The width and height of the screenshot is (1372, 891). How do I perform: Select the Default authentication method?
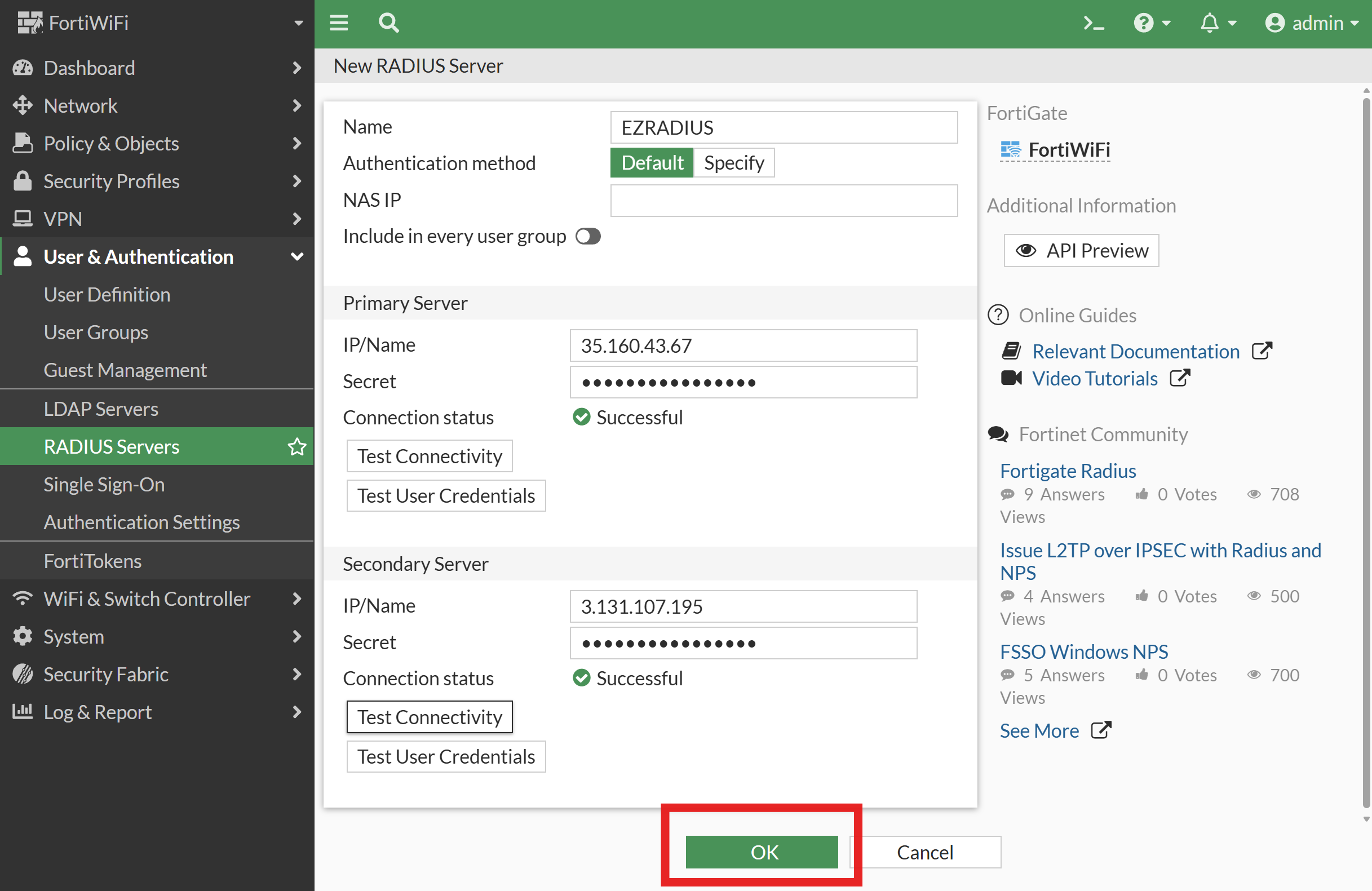pyautogui.click(x=652, y=162)
